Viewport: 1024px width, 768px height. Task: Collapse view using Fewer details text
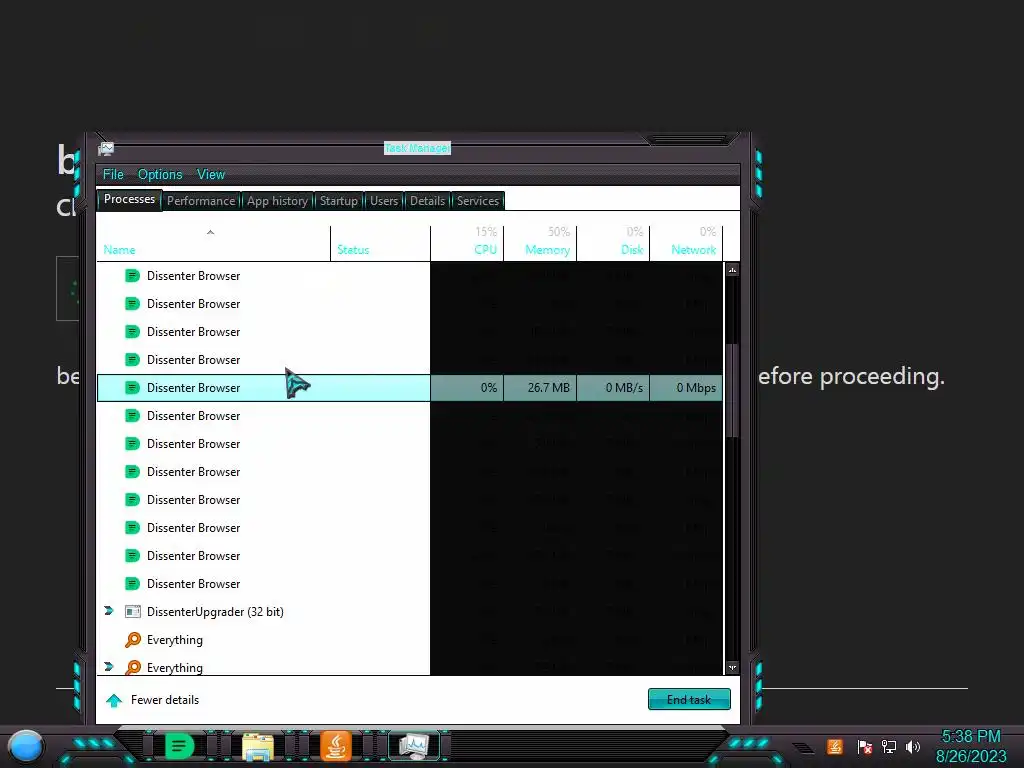tap(165, 700)
